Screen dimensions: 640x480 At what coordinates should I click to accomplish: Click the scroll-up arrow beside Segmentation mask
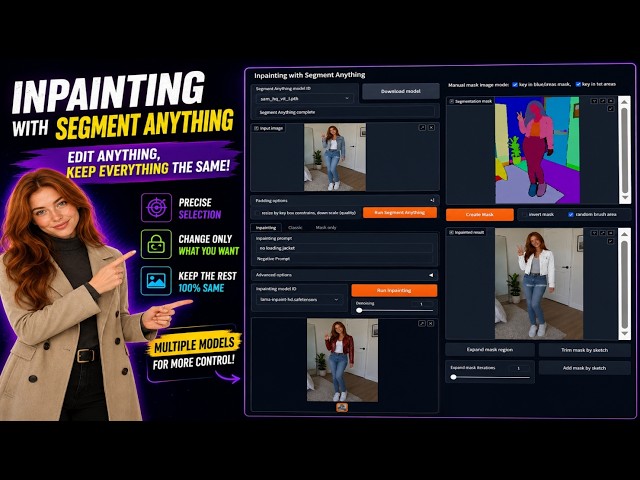click(x=624, y=102)
